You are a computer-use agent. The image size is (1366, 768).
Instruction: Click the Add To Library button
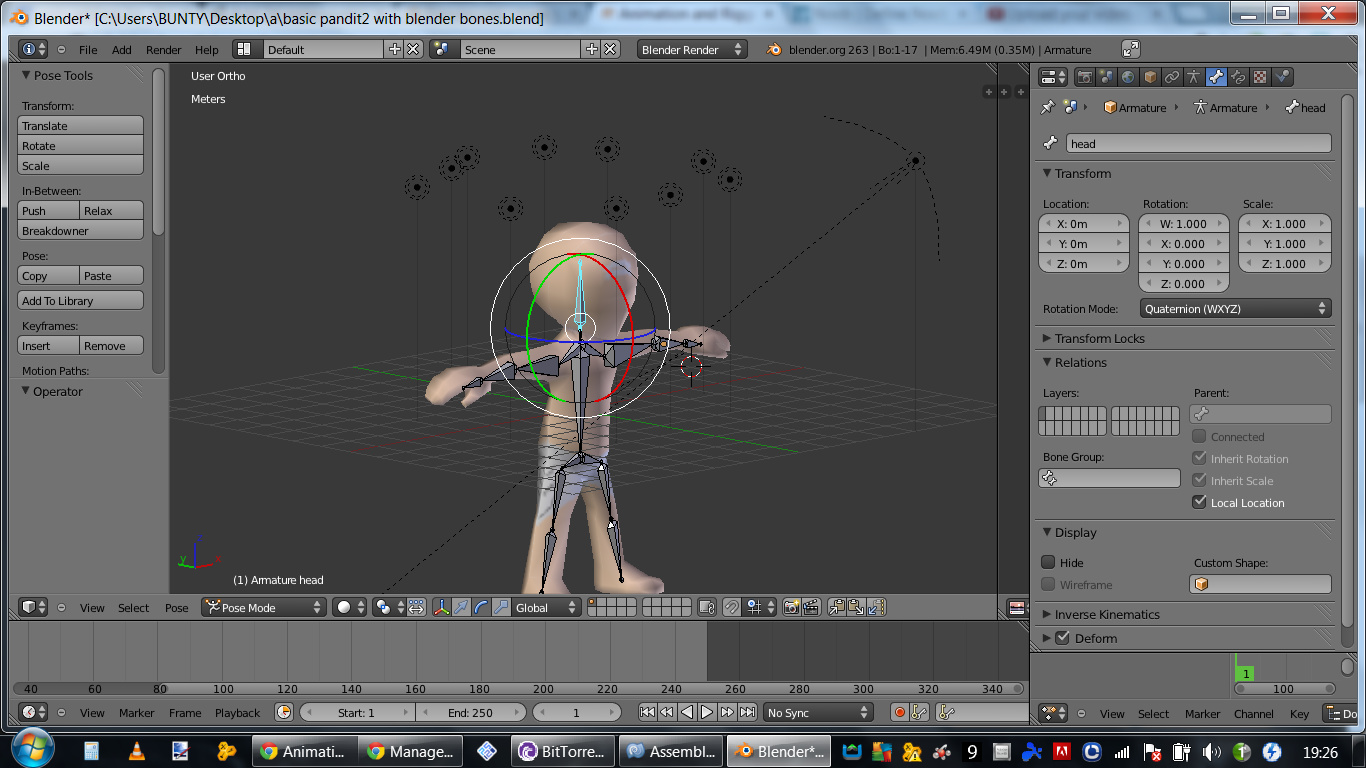(81, 300)
